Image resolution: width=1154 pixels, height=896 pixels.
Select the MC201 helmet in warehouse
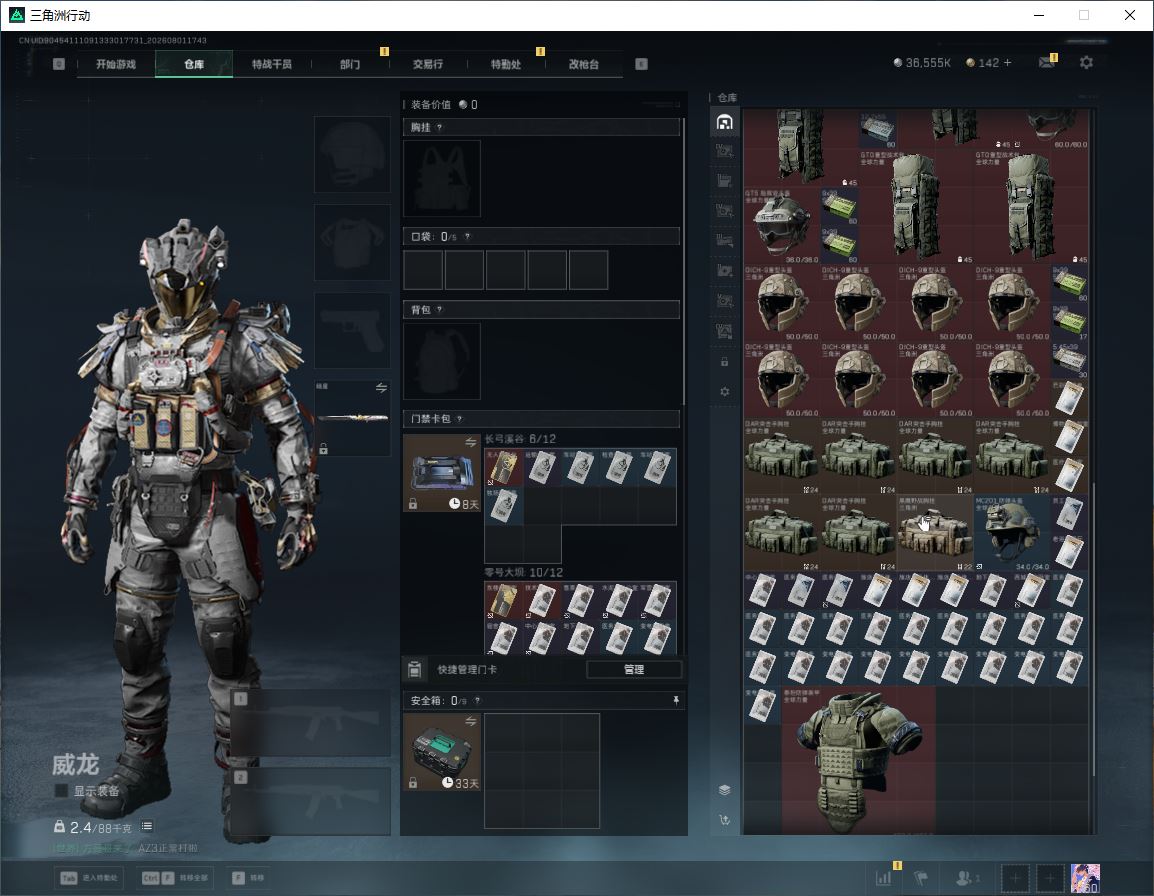[x=1011, y=532]
